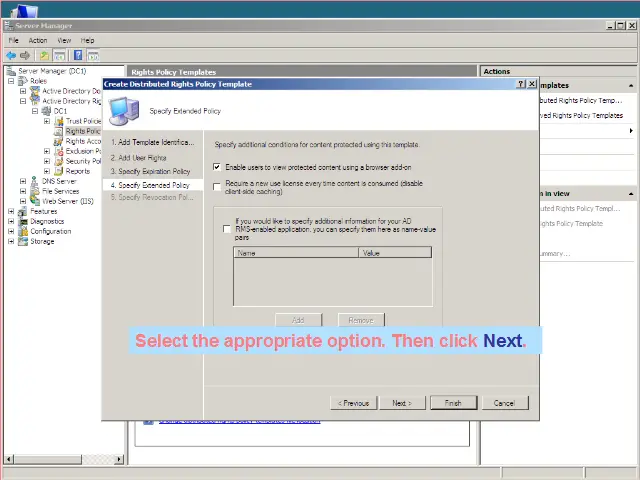Viewport: 640px width, 480px height.
Task: Click the Roles node icon
Action: pos(23,81)
